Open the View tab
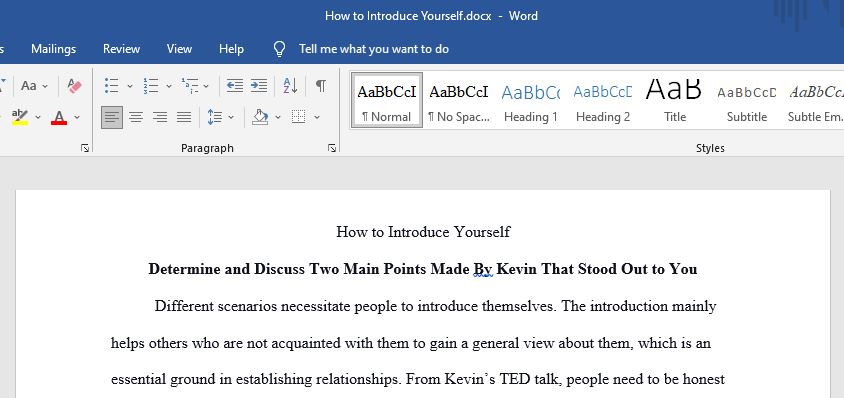Screen dimensions: 844x398 (179, 49)
